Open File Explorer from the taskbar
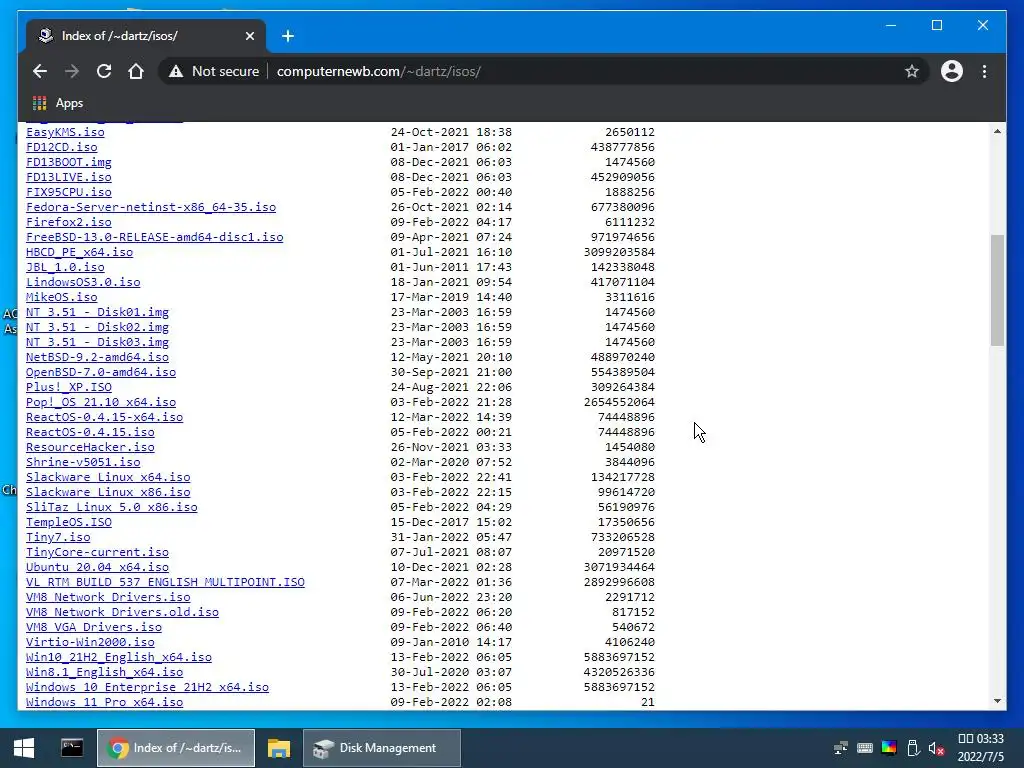 (x=279, y=748)
